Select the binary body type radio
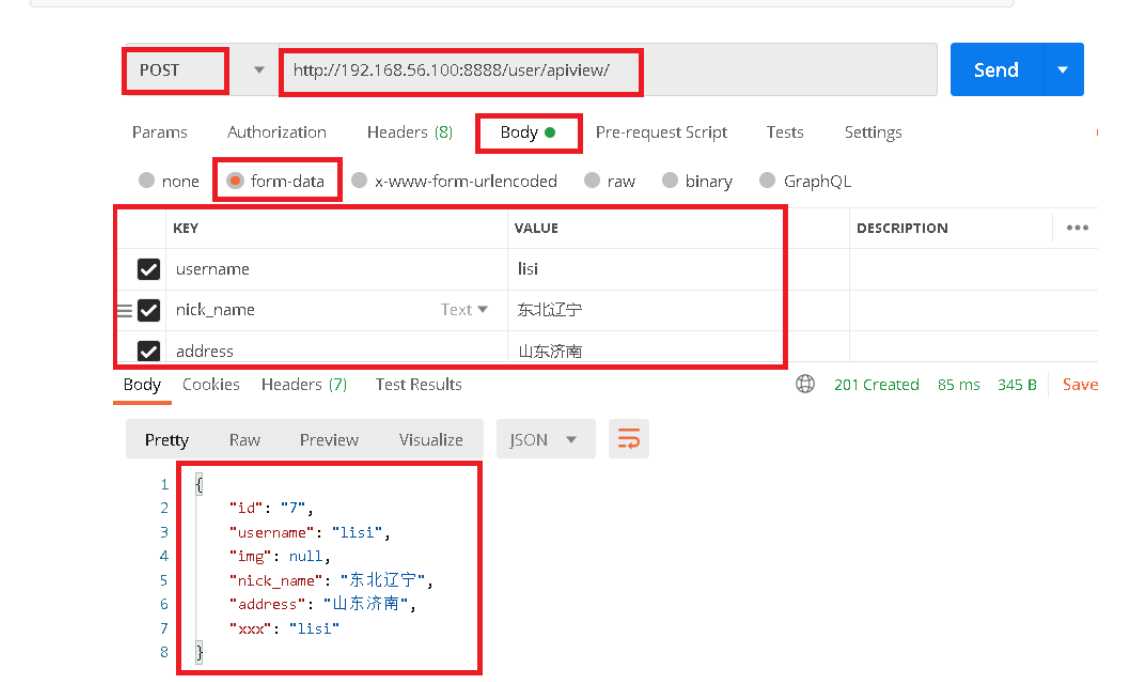This screenshot has width=1130, height=682. point(669,180)
